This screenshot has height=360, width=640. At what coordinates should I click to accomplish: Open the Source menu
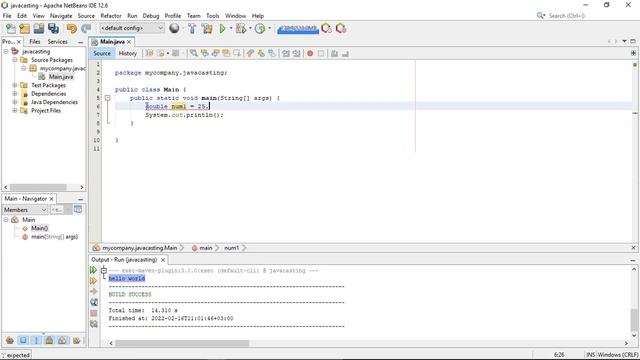pyautogui.click(x=86, y=16)
